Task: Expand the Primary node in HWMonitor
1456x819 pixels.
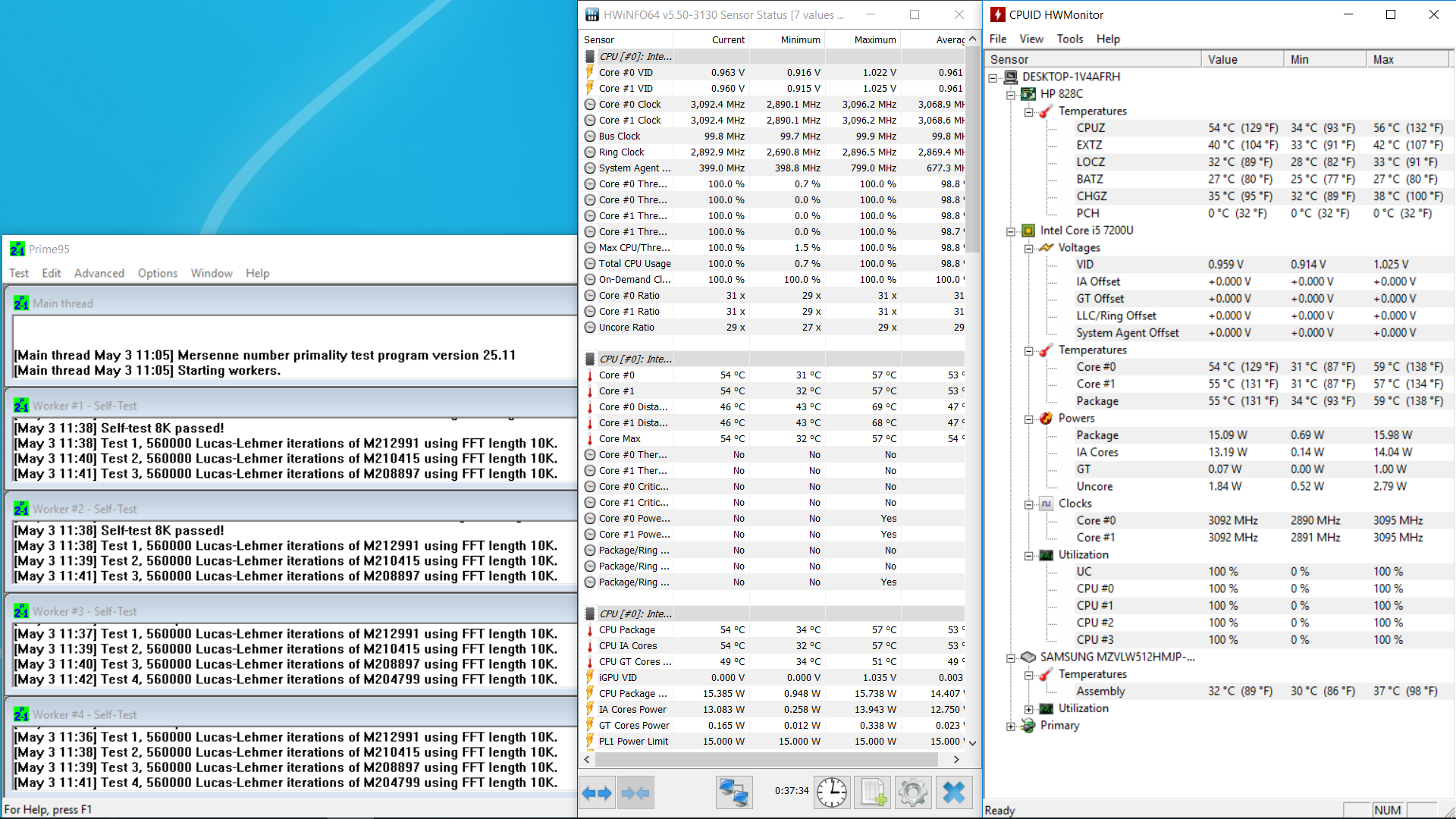Action: (x=1011, y=726)
